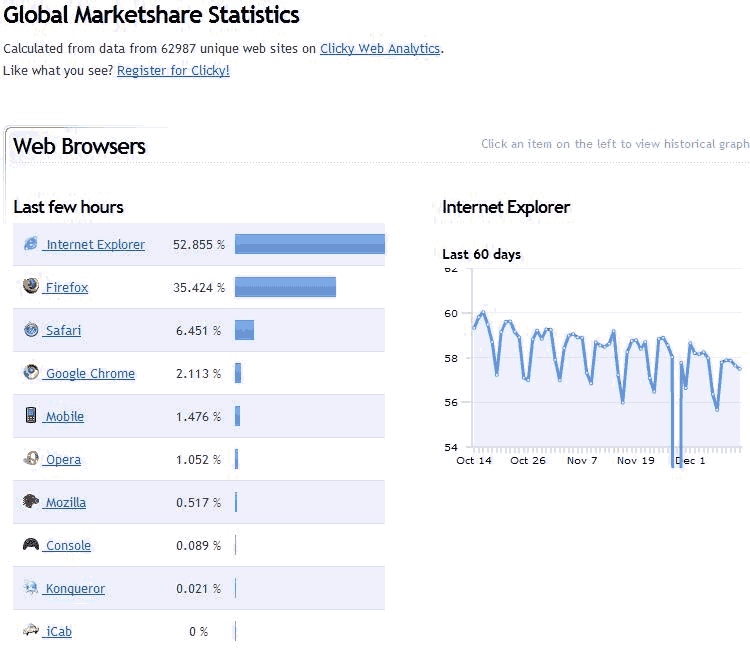Image resolution: width=750 pixels, height=649 pixels.
Task: Click the Console gamepad icon
Action: pos(31,544)
